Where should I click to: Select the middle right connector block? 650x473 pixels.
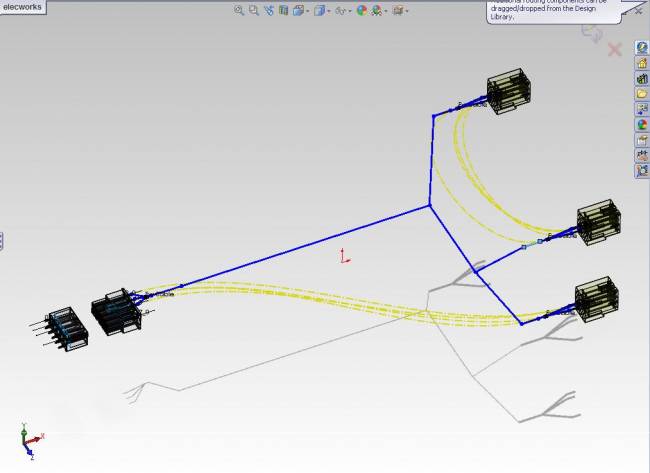tap(599, 223)
